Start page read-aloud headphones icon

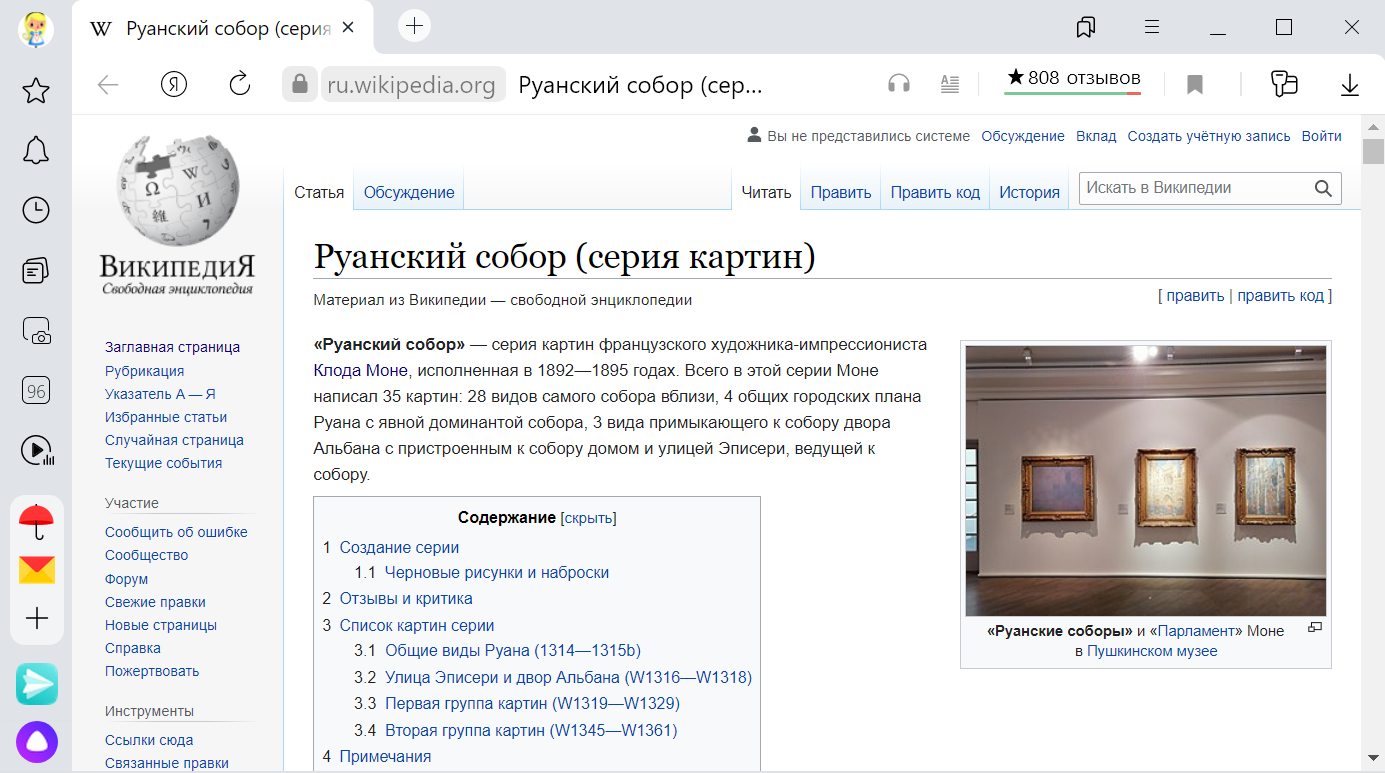pos(899,84)
